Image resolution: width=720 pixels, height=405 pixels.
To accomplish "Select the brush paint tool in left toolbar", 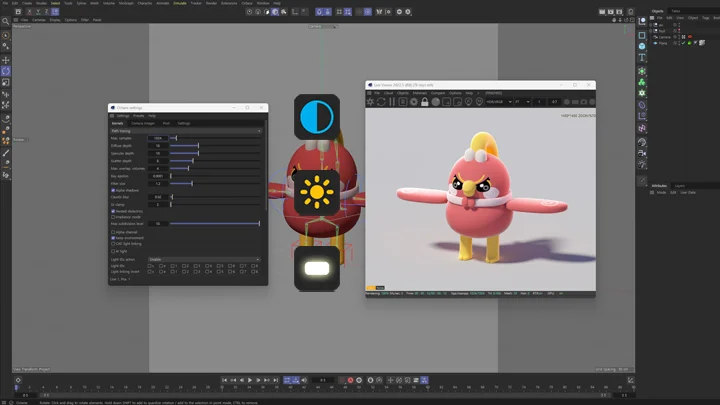I will coord(6,153).
